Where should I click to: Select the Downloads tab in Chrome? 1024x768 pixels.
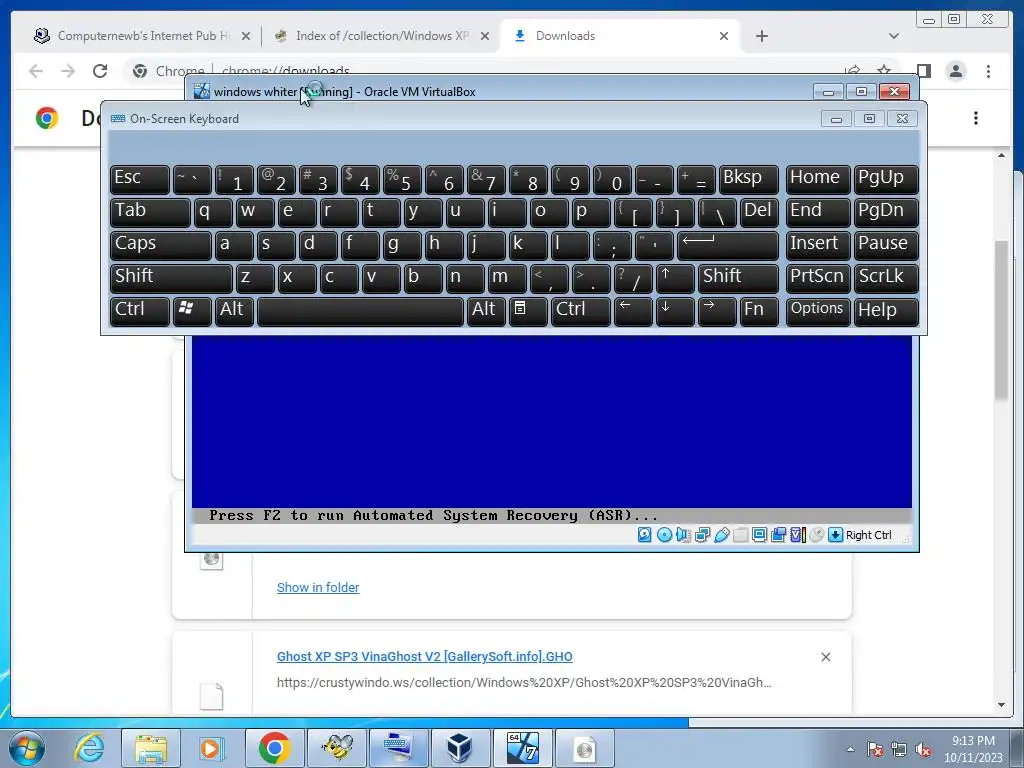[620, 36]
